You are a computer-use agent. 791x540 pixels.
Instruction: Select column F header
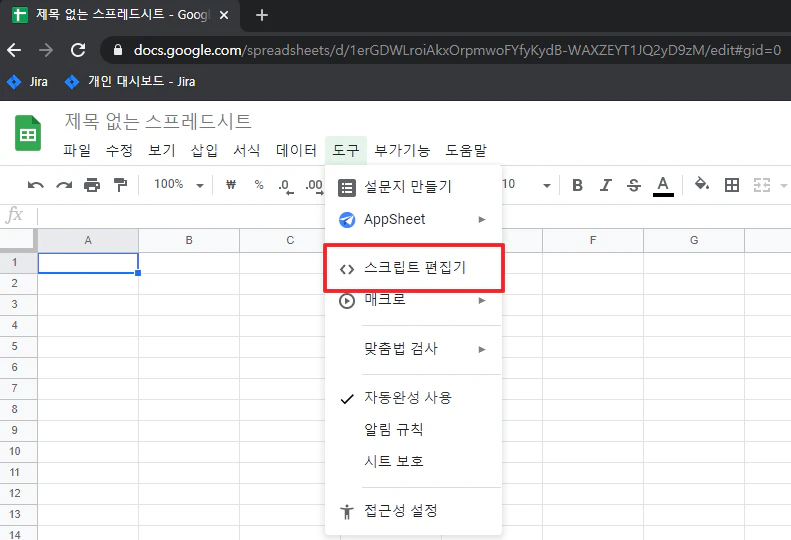tap(593, 240)
